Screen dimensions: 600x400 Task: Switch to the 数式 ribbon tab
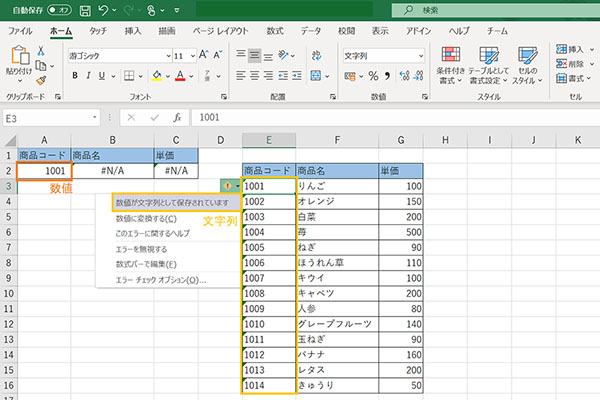coord(274,31)
